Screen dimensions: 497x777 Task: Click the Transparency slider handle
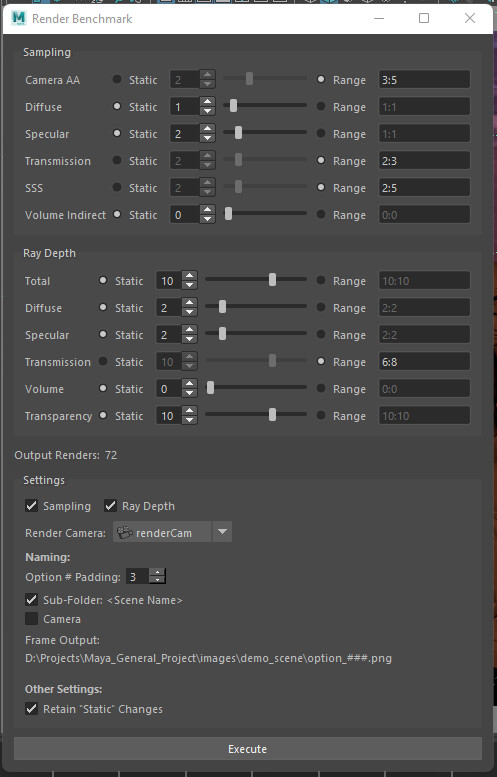pyautogui.click(x=272, y=414)
